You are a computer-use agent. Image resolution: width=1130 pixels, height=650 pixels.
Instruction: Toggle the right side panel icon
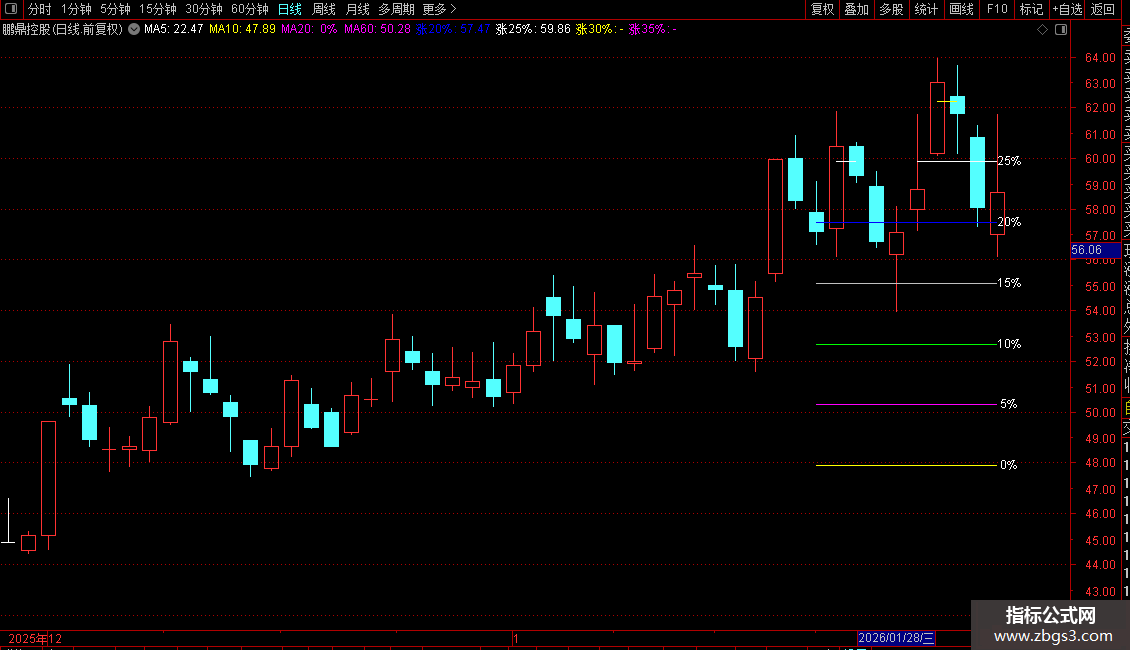click(x=1061, y=30)
